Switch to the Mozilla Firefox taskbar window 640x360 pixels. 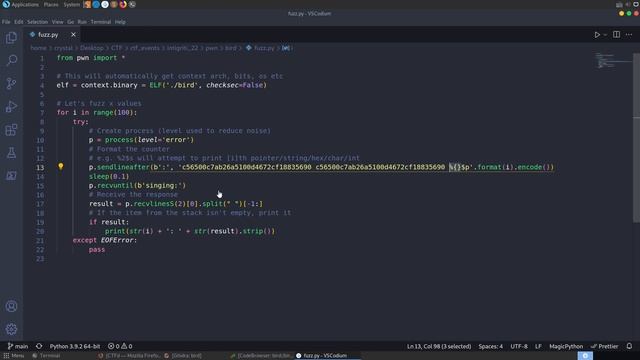point(129,356)
